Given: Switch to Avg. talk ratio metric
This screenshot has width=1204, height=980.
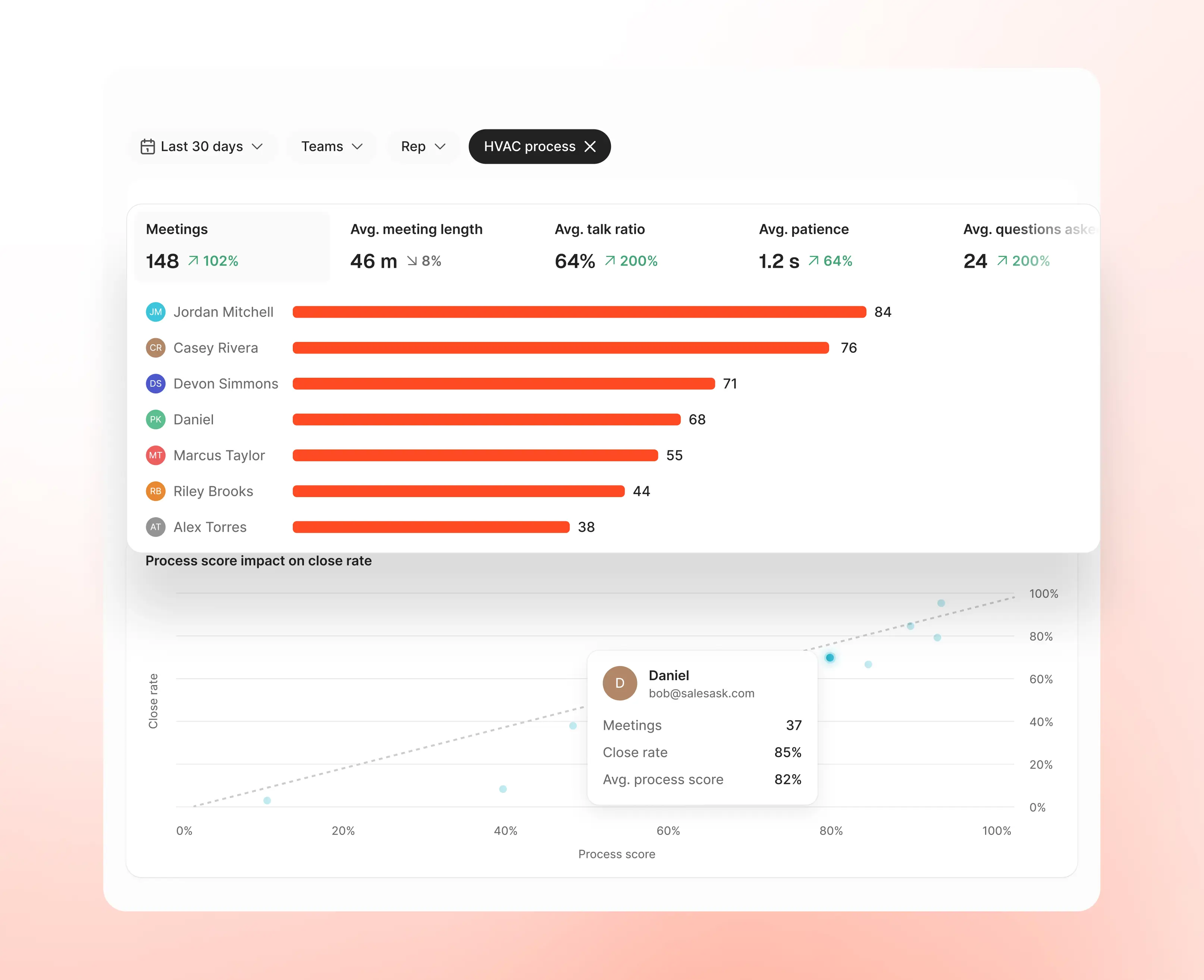Looking at the screenshot, I should click(x=641, y=247).
